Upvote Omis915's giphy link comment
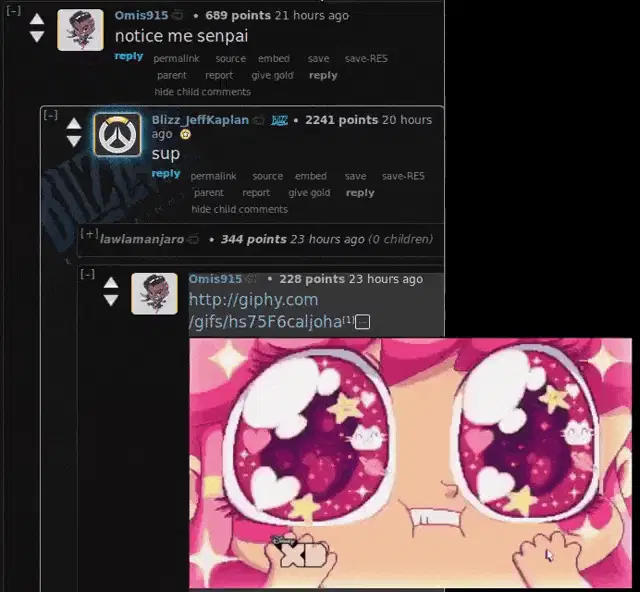The height and width of the screenshot is (592, 640). point(111,283)
